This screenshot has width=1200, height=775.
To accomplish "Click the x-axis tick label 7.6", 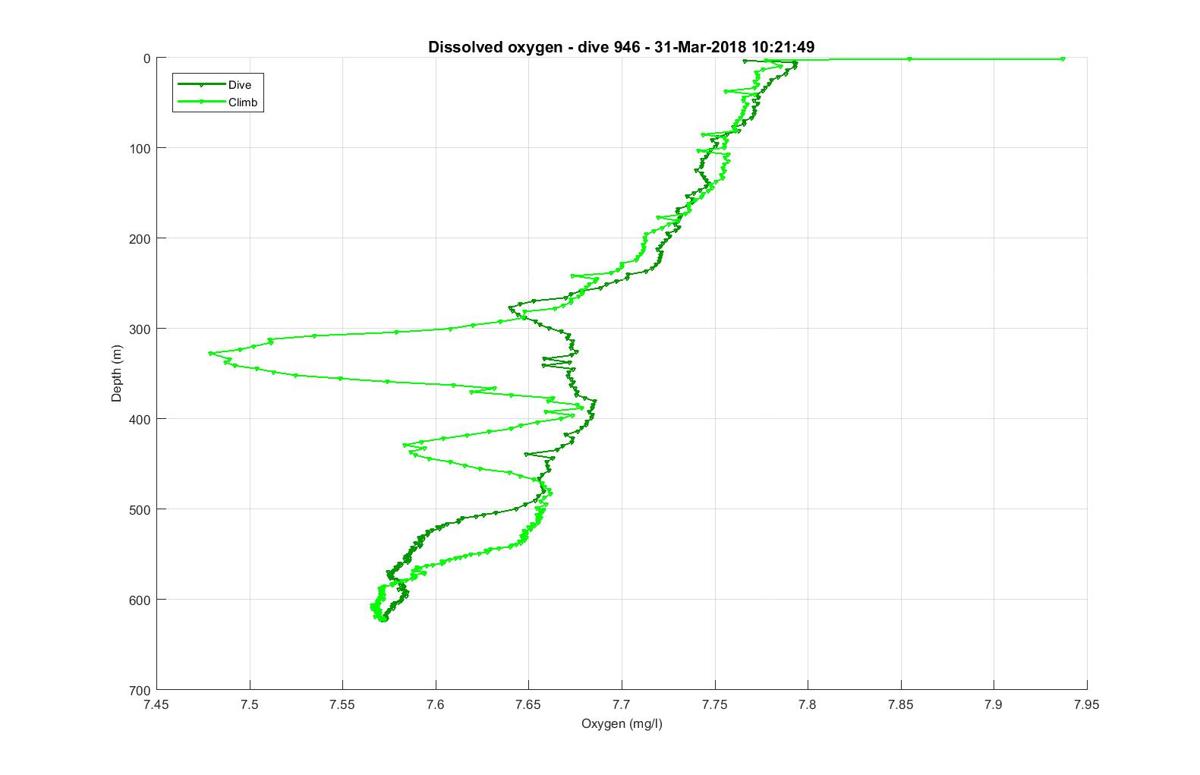I will (x=436, y=704).
